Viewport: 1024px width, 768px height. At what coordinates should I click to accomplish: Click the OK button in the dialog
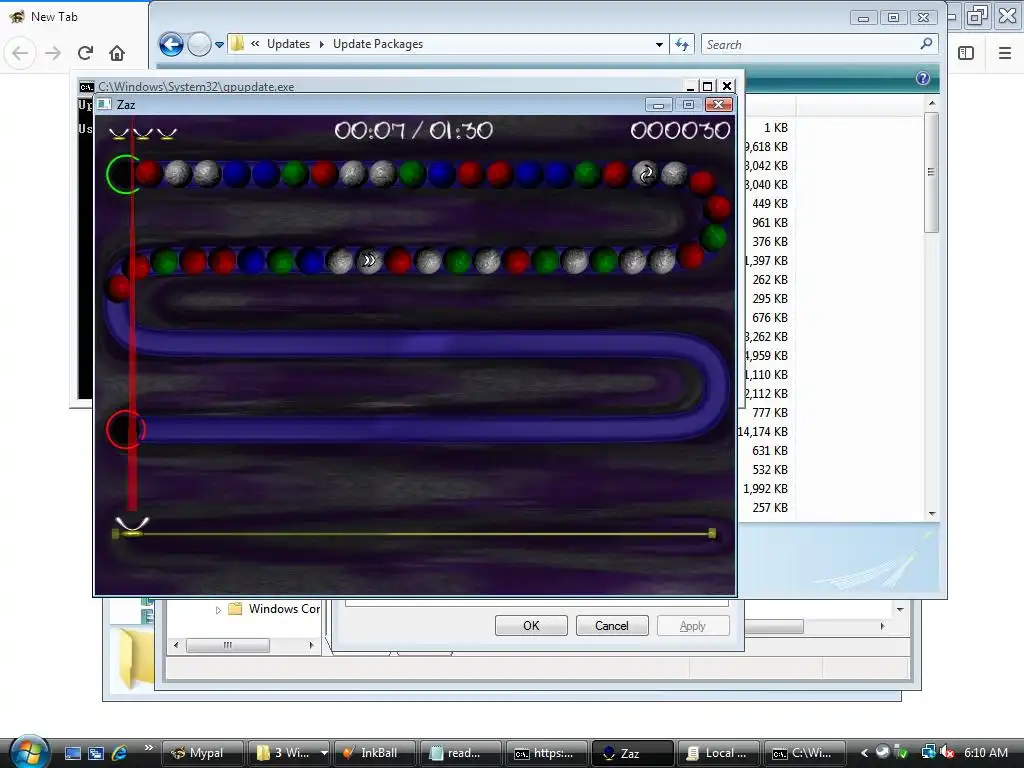click(531, 626)
